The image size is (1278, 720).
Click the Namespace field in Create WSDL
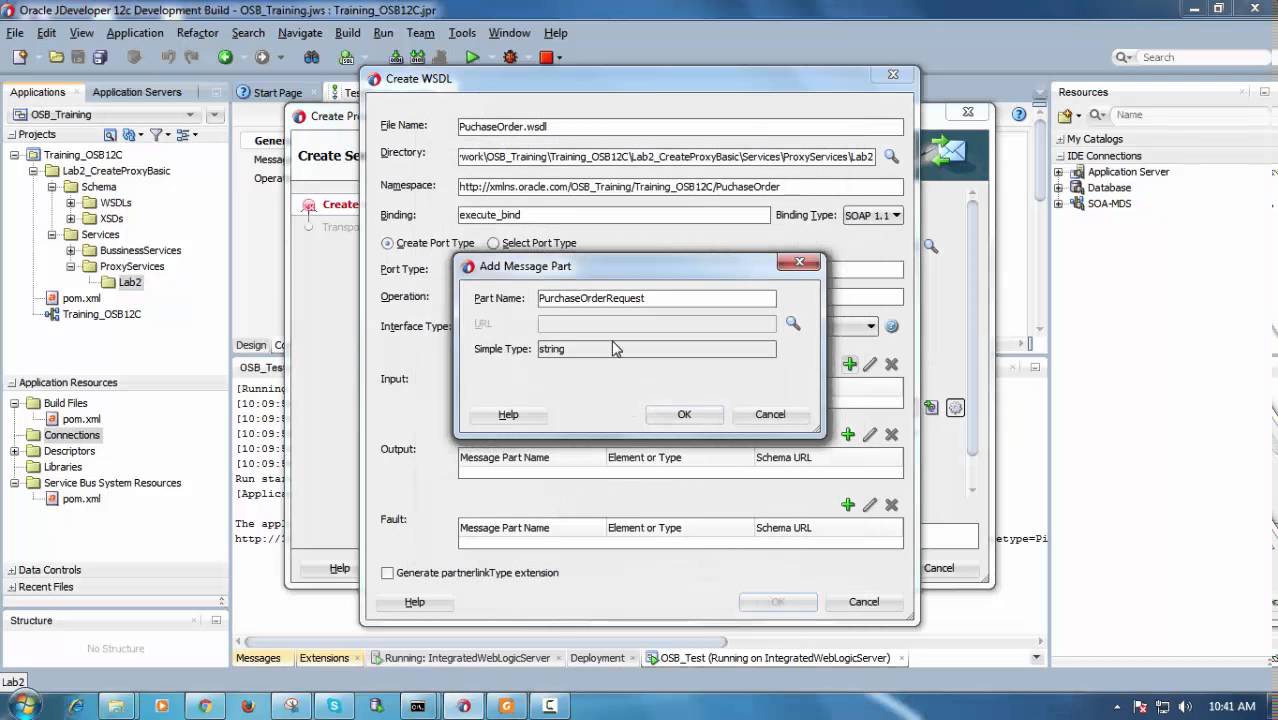tap(681, 187)
